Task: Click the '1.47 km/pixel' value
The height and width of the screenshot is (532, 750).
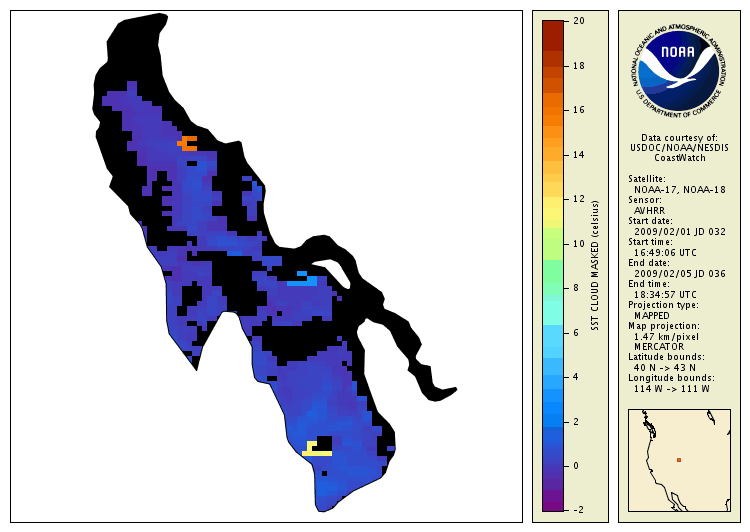Action: [x=666, y=337]
